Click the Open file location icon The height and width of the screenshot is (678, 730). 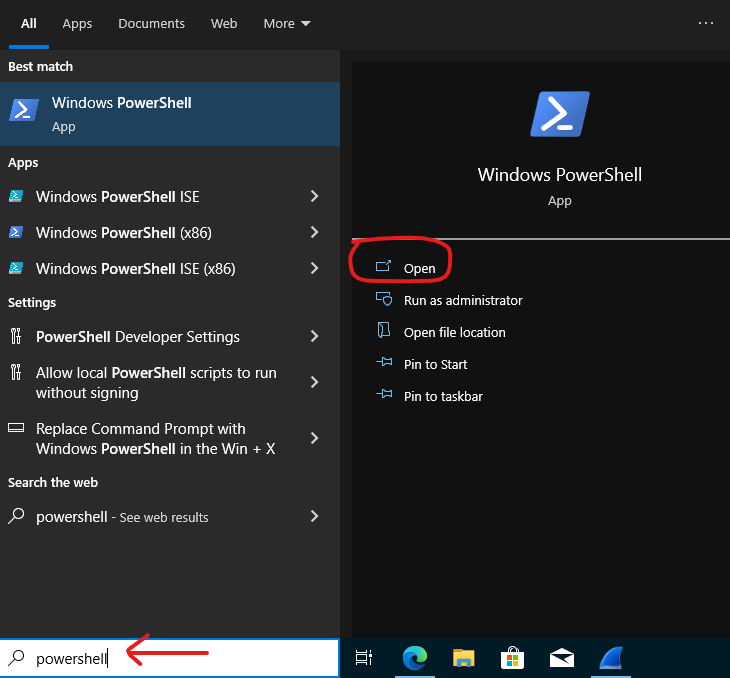click(384, 330)
